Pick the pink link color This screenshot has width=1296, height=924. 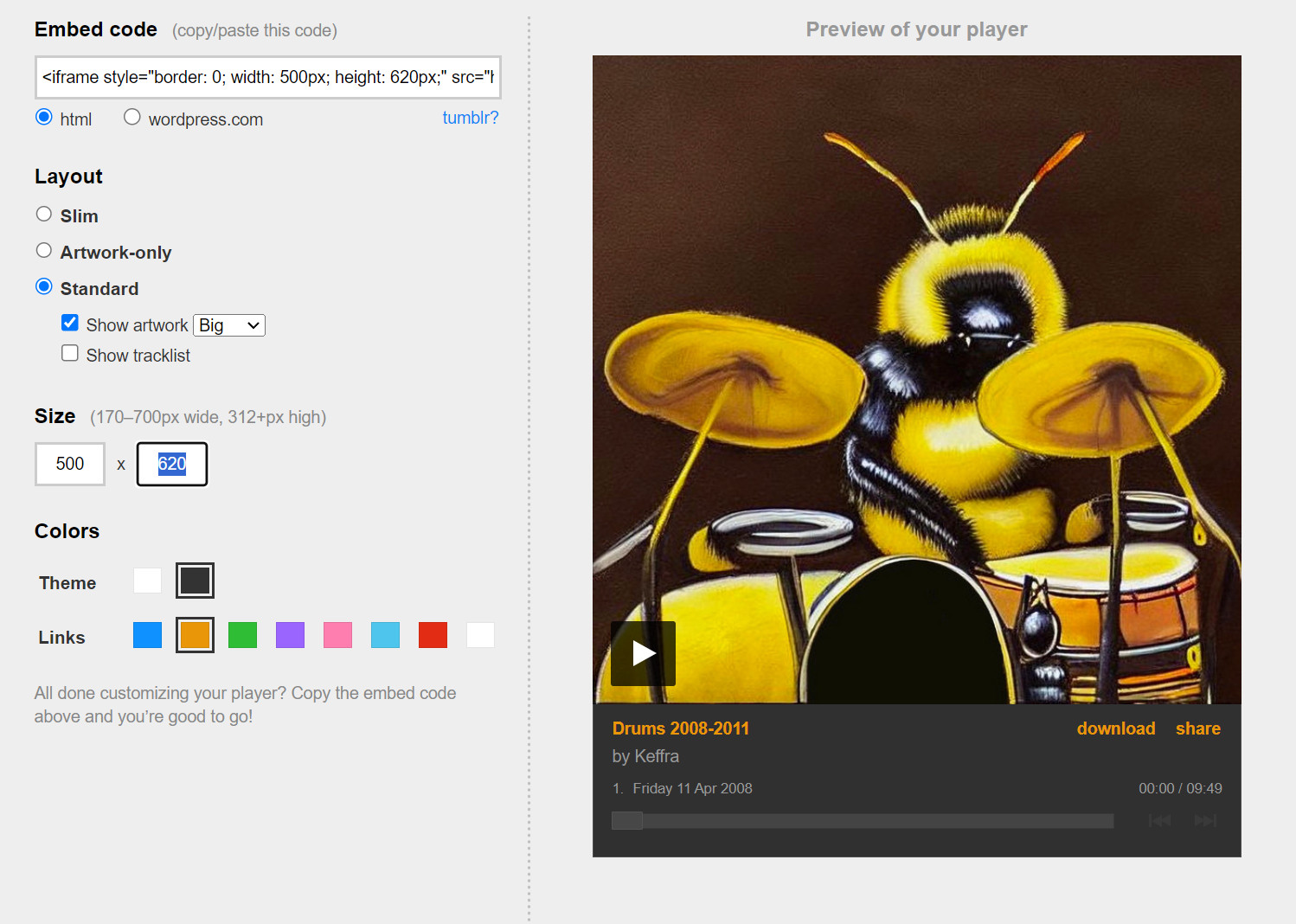(x=337, y=635)
